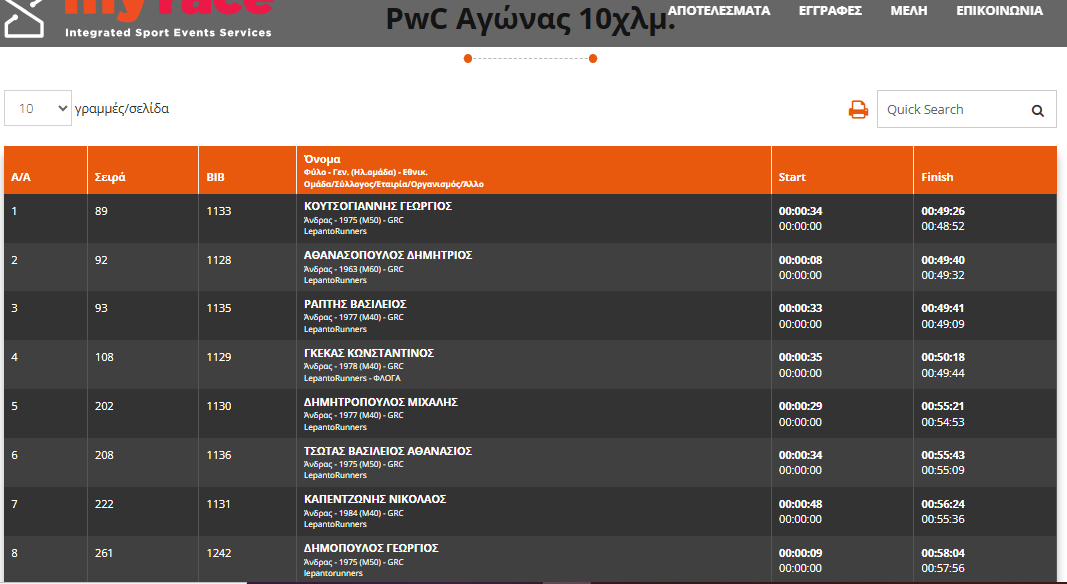Image resolution: width=1067 pixels, height=584 pixels.
Task: Open the ΑΠΟΤΕΛΕΣΜΑΤΑ menu
Action: click(719, 11)
